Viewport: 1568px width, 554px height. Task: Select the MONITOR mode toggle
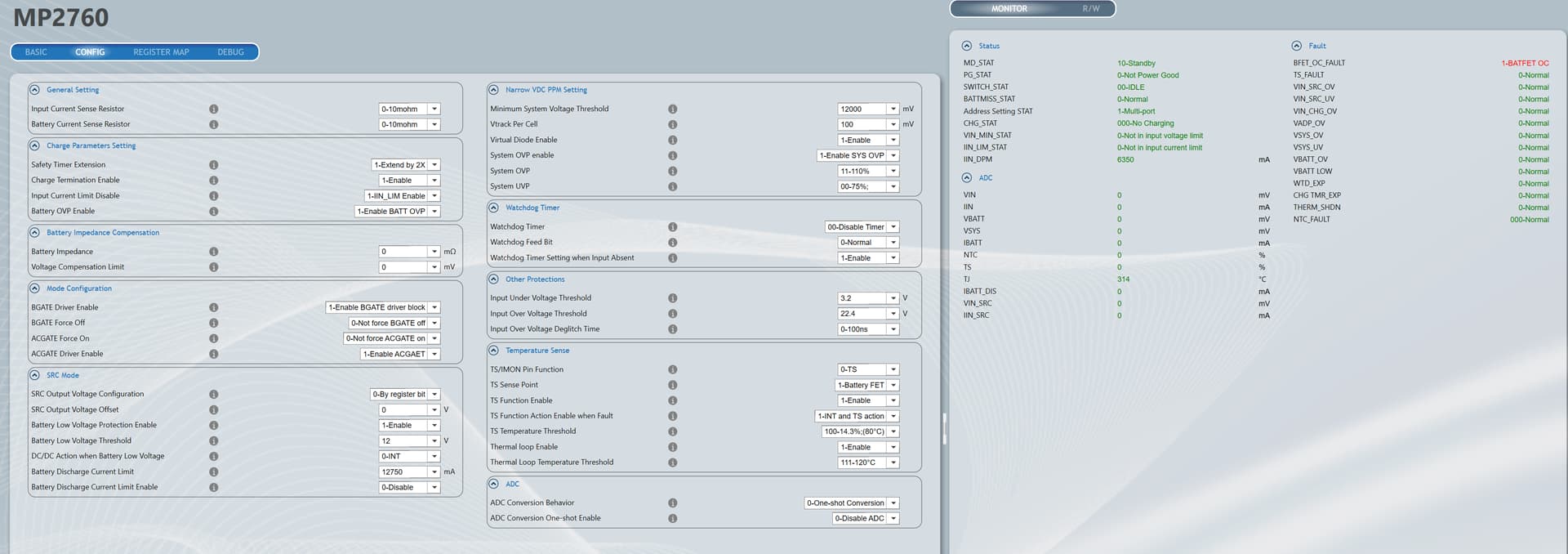1009,9
